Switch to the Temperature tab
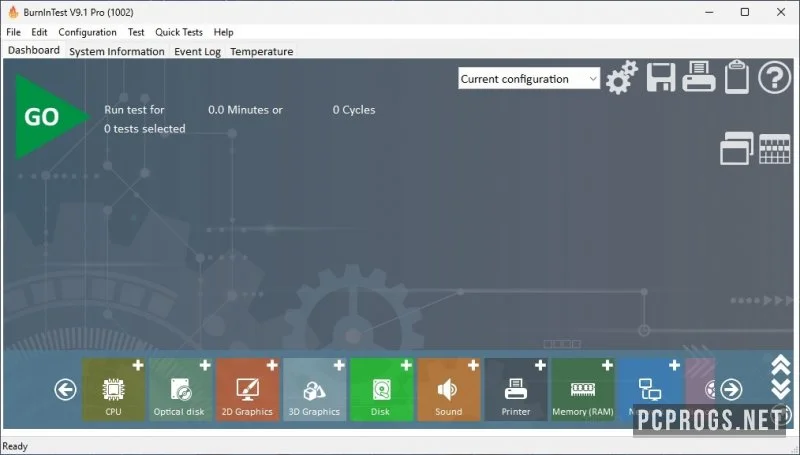The height and width of the screenshot is (455, 800). click(x=262, y=52)
